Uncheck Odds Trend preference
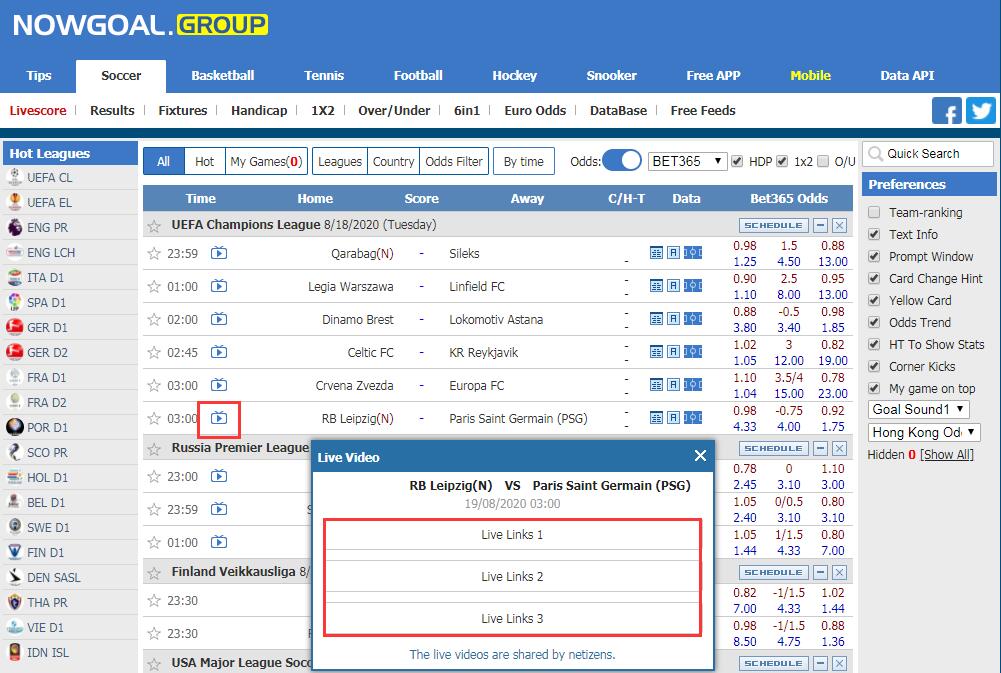 click(875, 322)
